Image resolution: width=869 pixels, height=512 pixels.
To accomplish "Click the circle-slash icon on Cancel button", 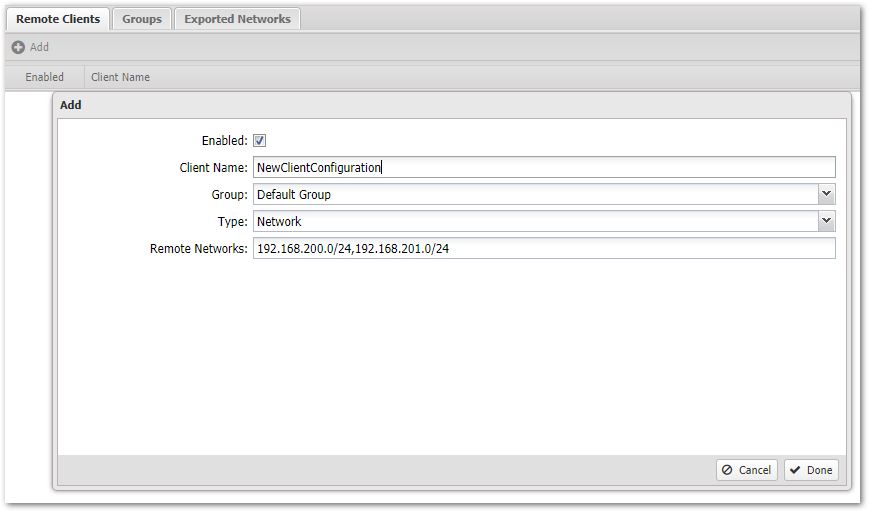I will tap(727, 470).
